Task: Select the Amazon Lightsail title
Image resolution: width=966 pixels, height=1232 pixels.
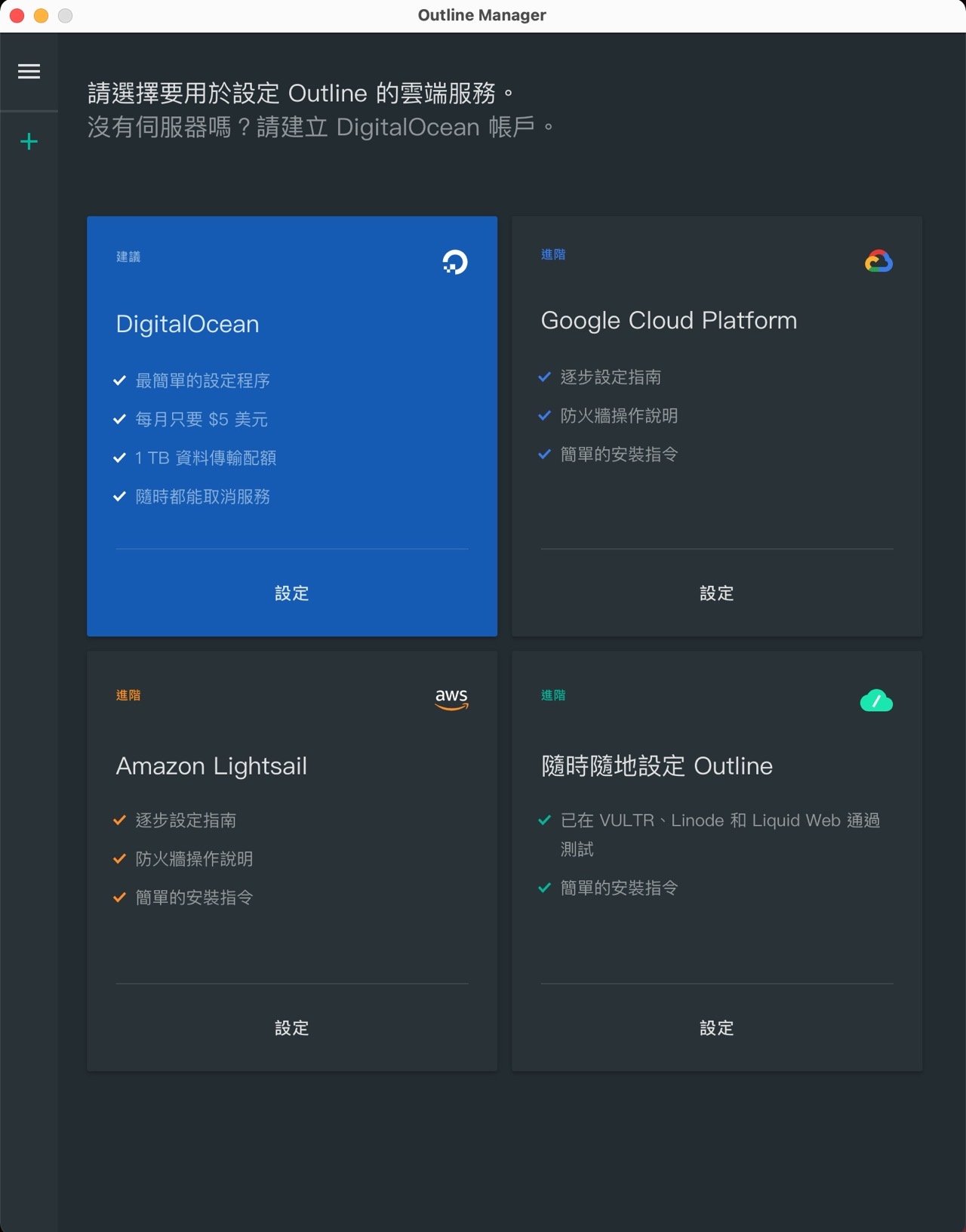Action: [211, 766]
